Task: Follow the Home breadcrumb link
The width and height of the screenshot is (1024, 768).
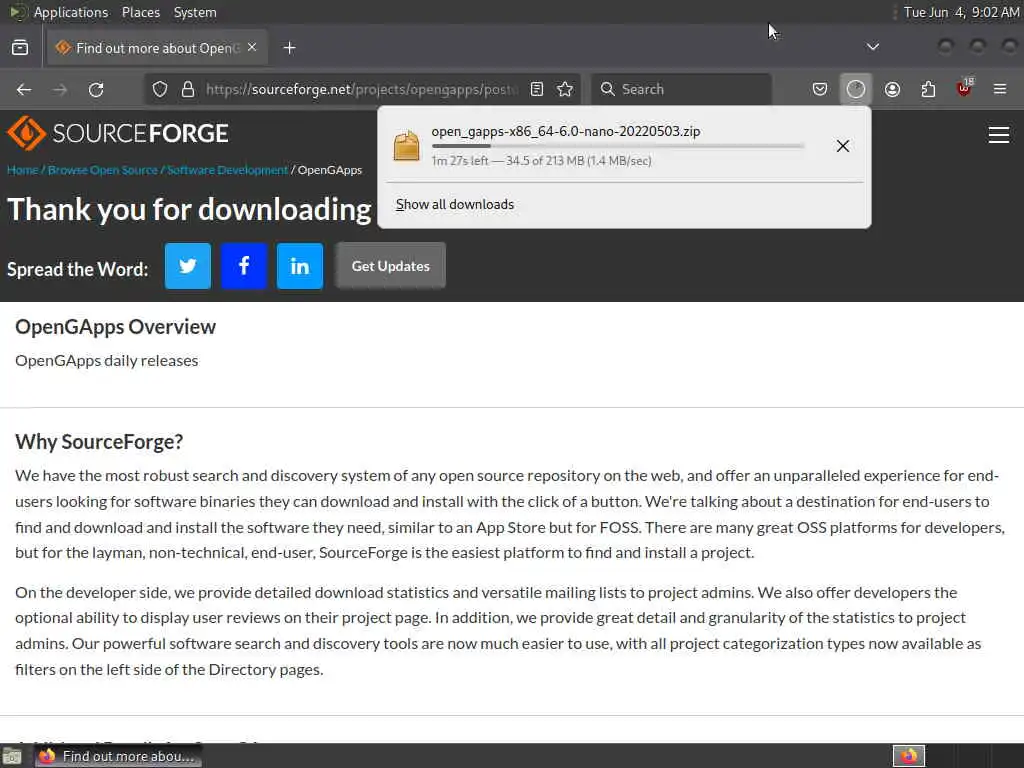Action: 22,170
